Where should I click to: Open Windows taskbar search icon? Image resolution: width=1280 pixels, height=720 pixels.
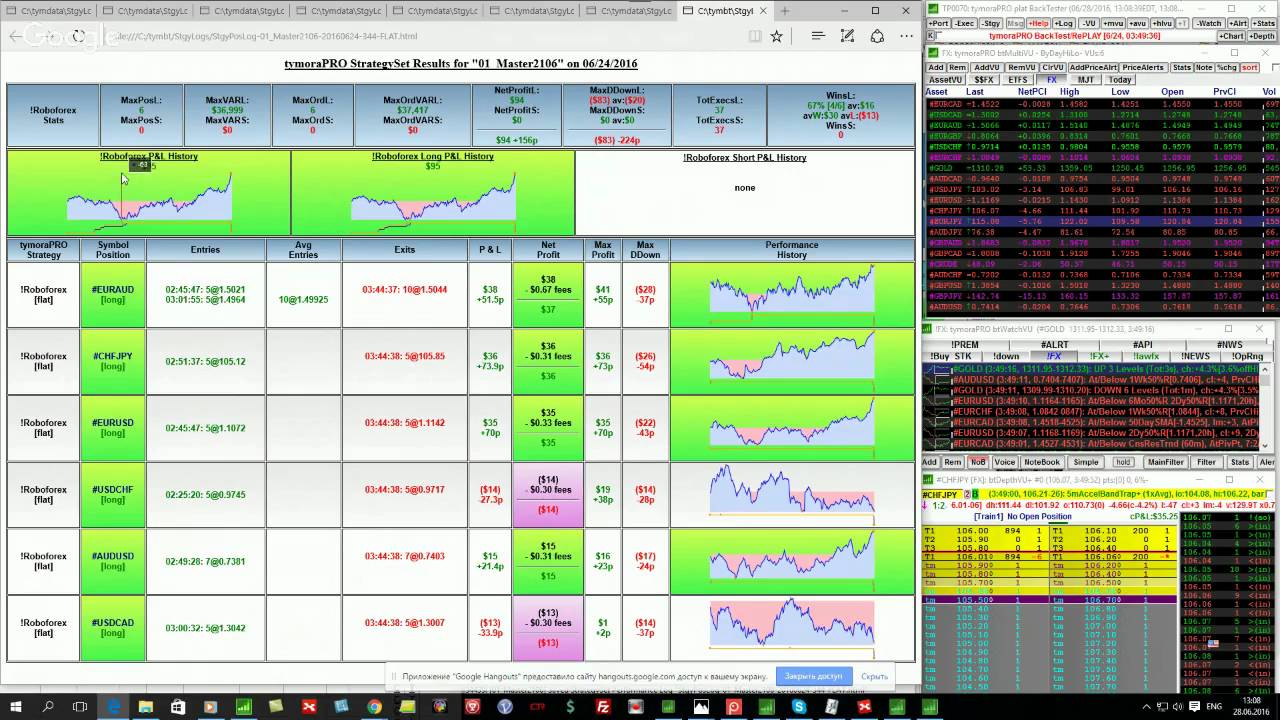pos(48,707)
